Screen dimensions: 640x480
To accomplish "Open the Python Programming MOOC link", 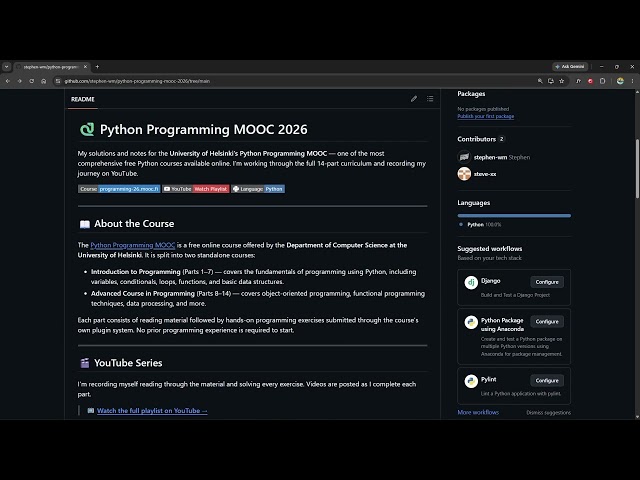I will click(133, 245).
